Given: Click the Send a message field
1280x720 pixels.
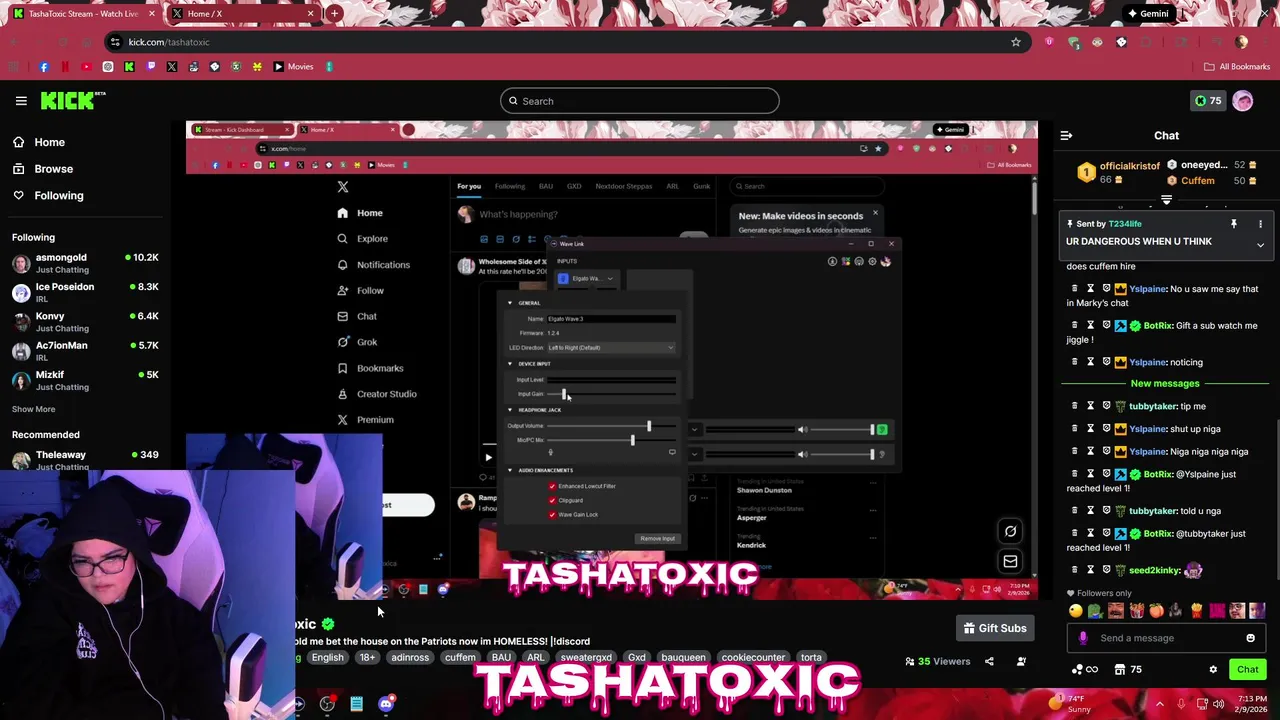Looking at the screenshot, I should coord(1165,638).
